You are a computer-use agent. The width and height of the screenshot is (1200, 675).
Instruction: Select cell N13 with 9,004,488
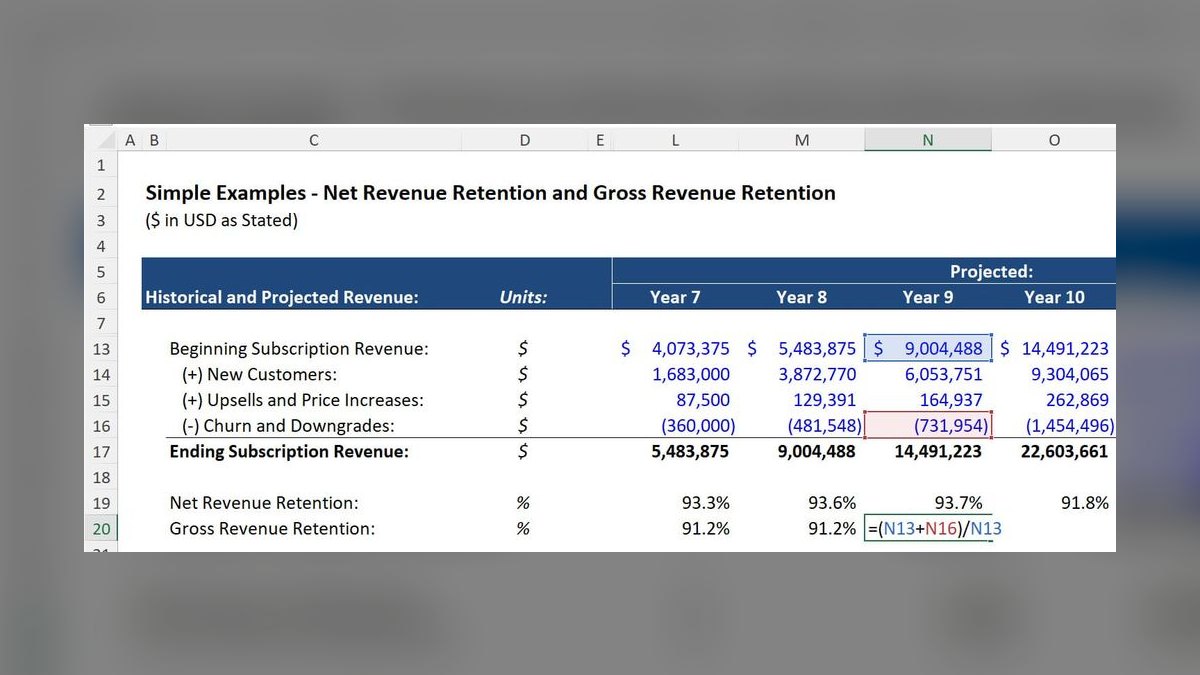coord(928,349)
